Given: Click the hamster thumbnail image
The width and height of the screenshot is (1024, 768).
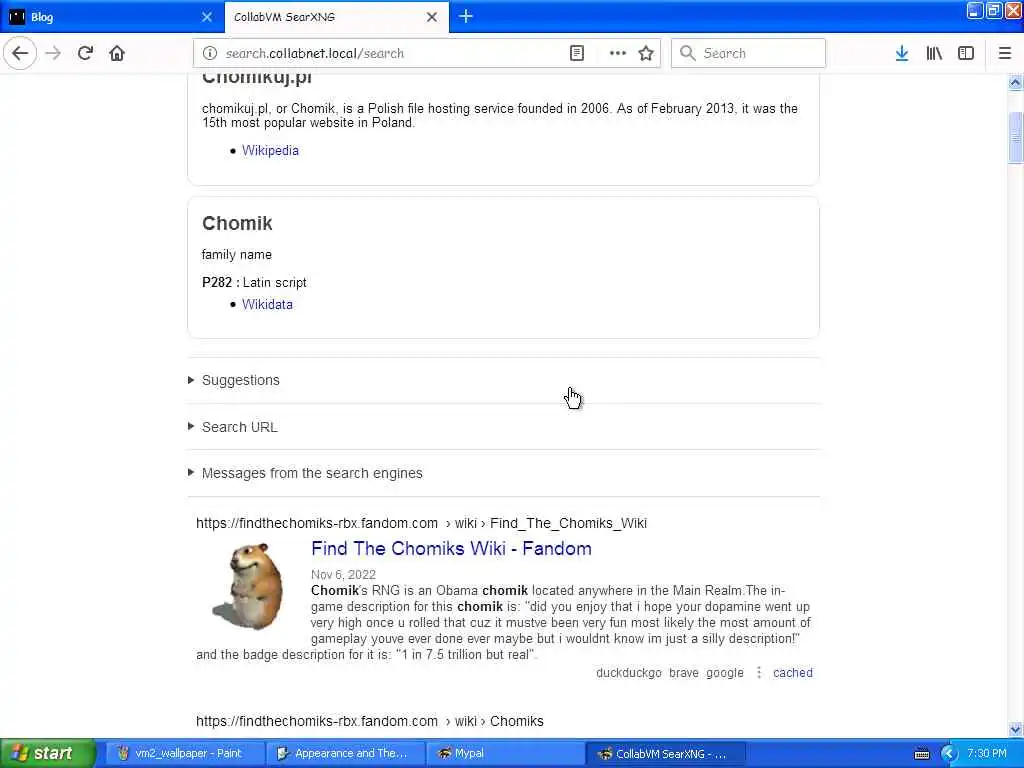Looking at the screenshot, I should [x=248, y=586].
